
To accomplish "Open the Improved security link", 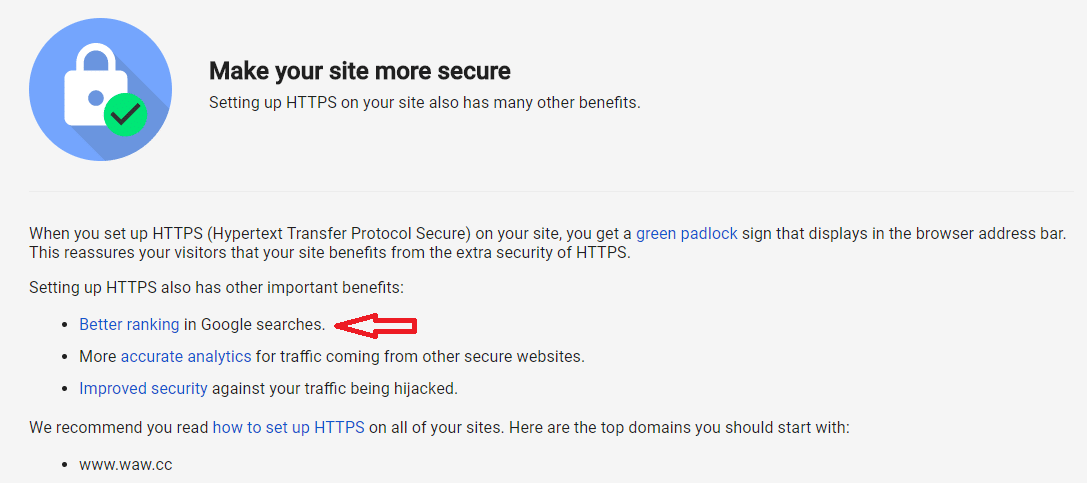I will click(x=143, y=388).
